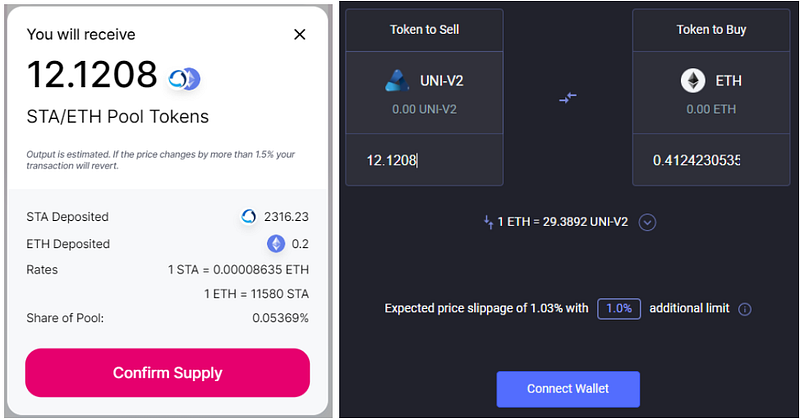This screenshot has width=800, height=419.
Task: Invert rate using arrows before 1 ETH
Action: tap(487, 222)
